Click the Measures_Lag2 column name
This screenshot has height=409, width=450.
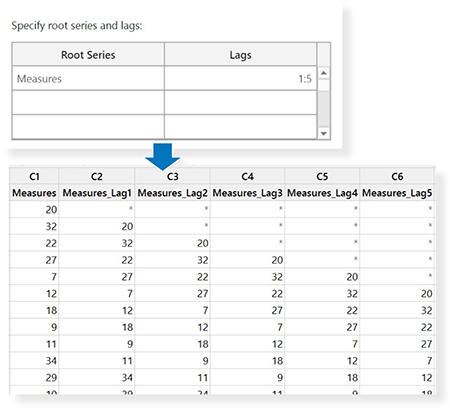point(172,193)
